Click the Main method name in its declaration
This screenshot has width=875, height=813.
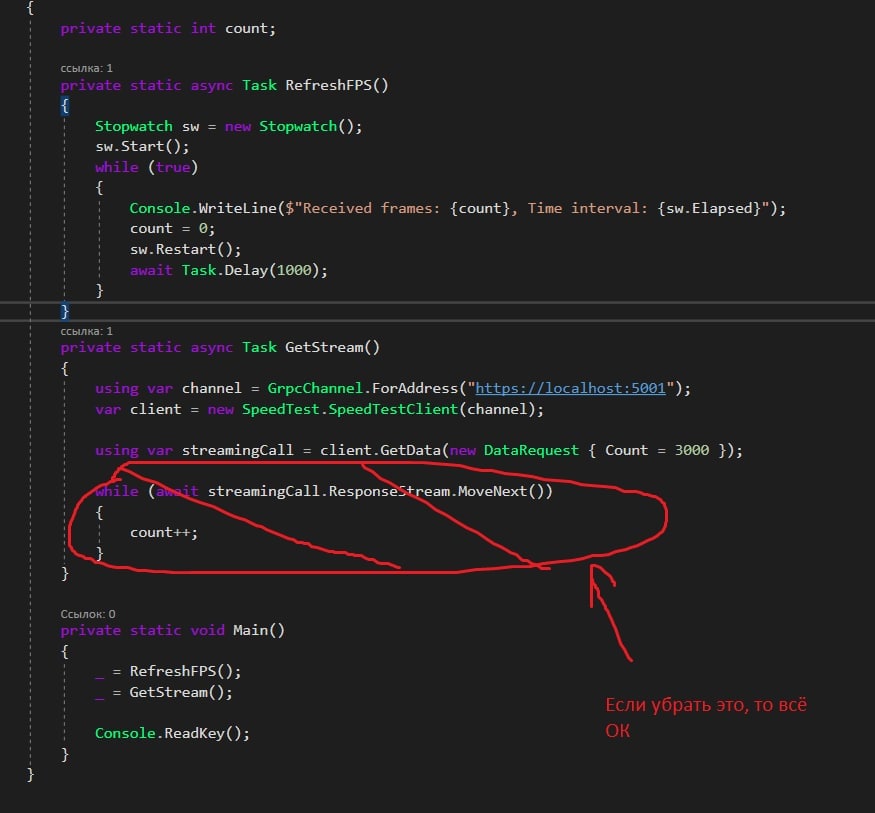click(x=251, y=630)
